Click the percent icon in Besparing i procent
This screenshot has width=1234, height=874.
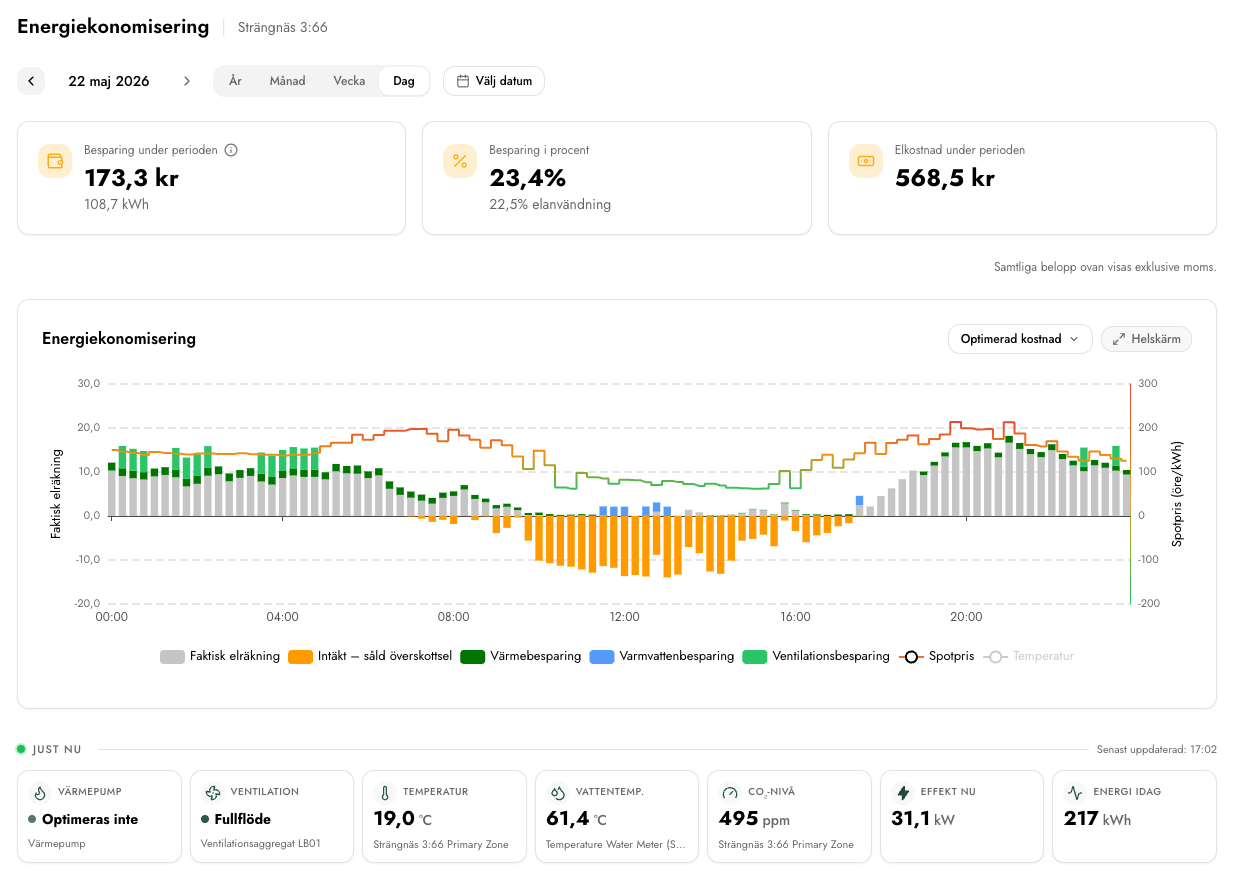click(460, 161)
